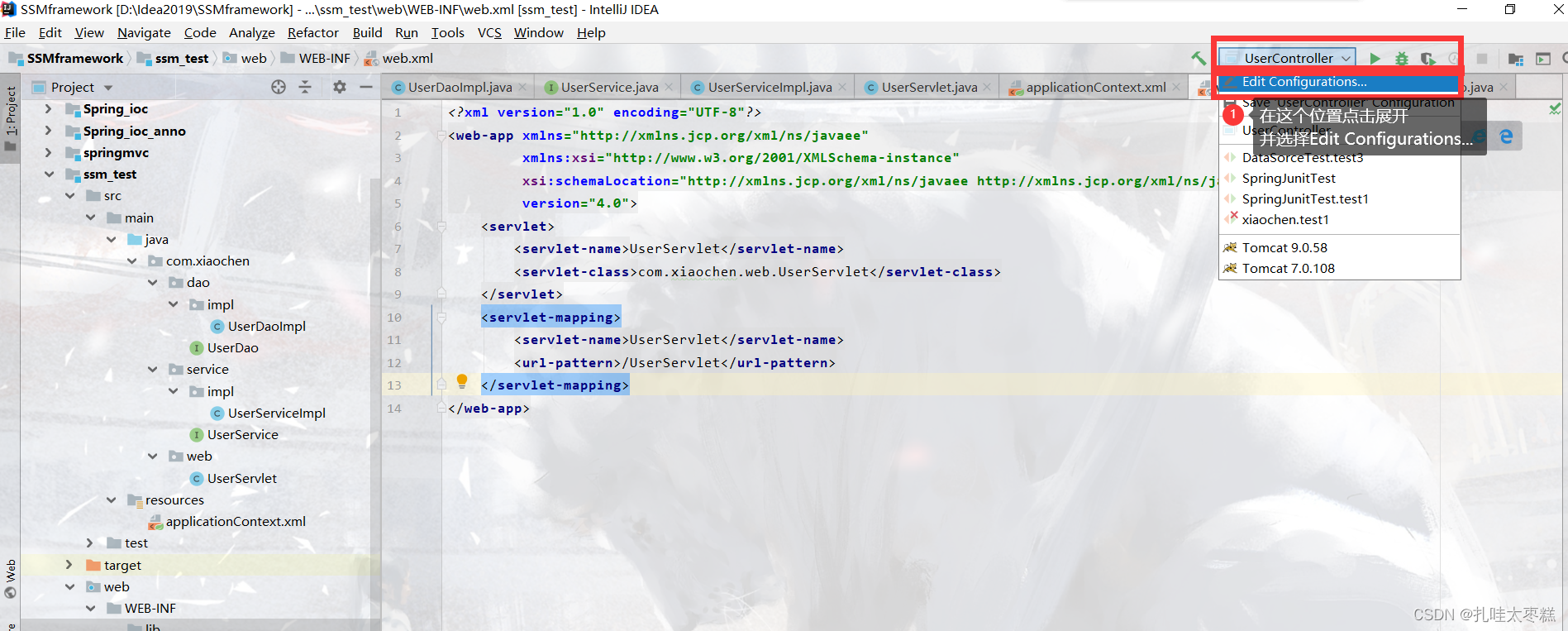Select UserServiceImpl in the project tree

click(276, 413)
